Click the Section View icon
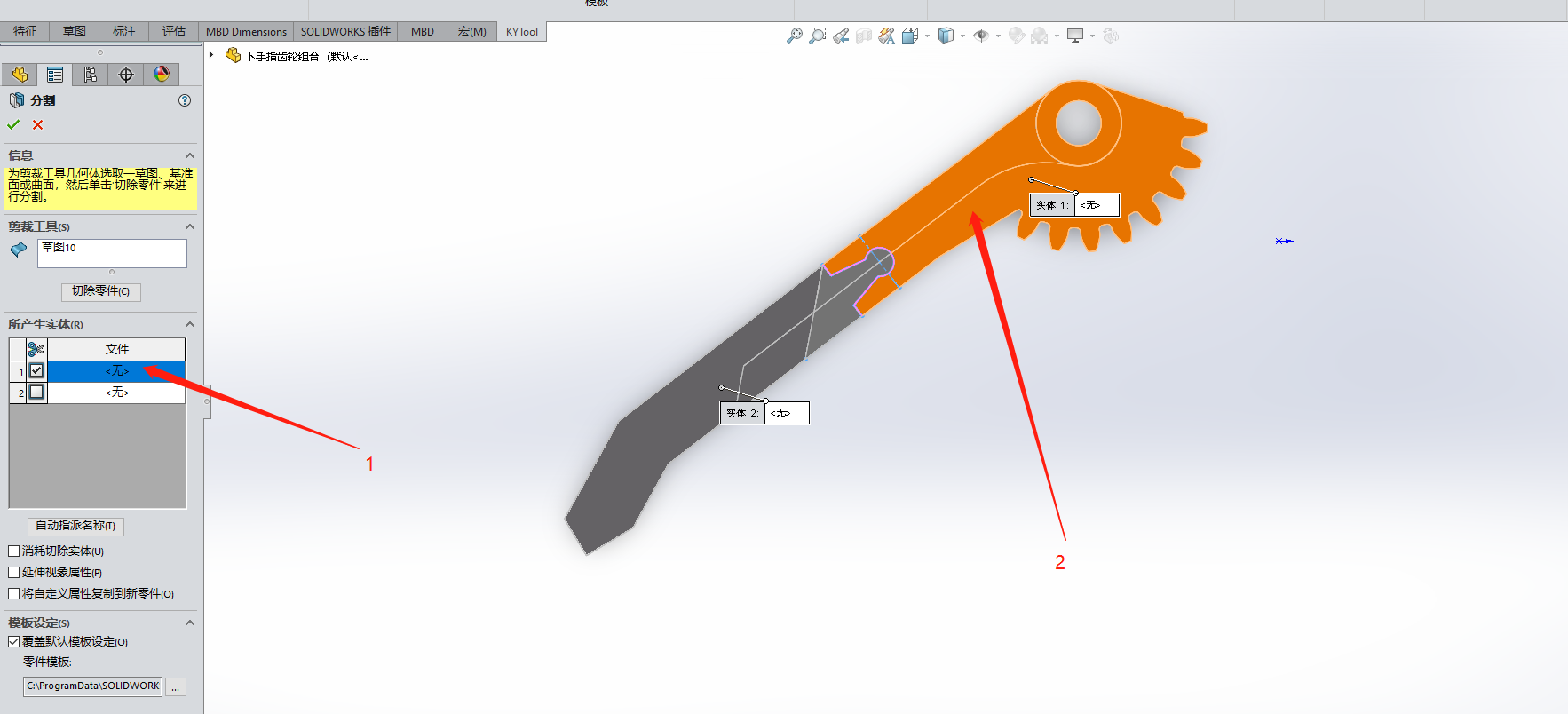This screenshot has width=1568, height=714. click(864, 36)
